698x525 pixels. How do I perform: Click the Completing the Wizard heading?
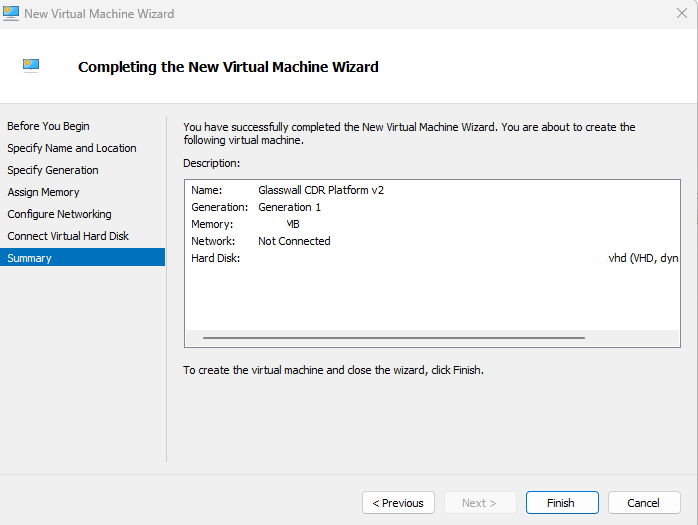click(228, 66)
